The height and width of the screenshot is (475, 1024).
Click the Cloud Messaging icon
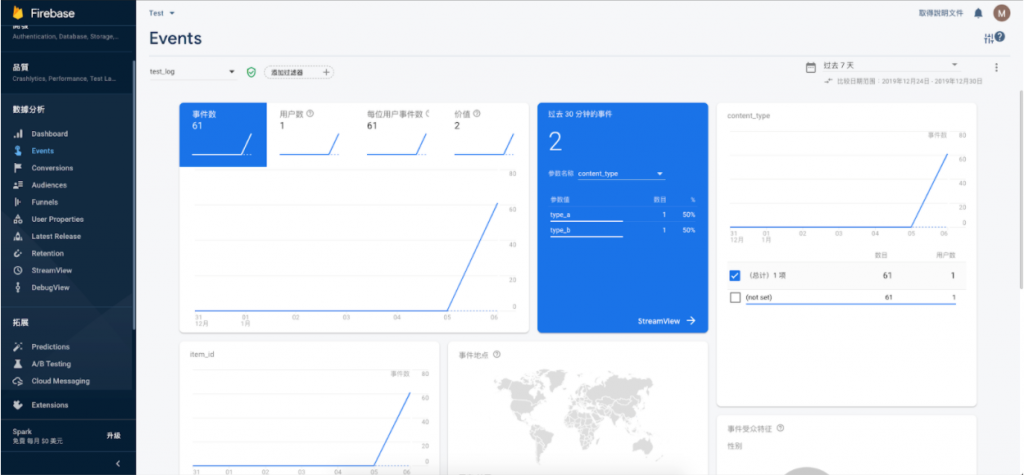[x=18, y=381]
